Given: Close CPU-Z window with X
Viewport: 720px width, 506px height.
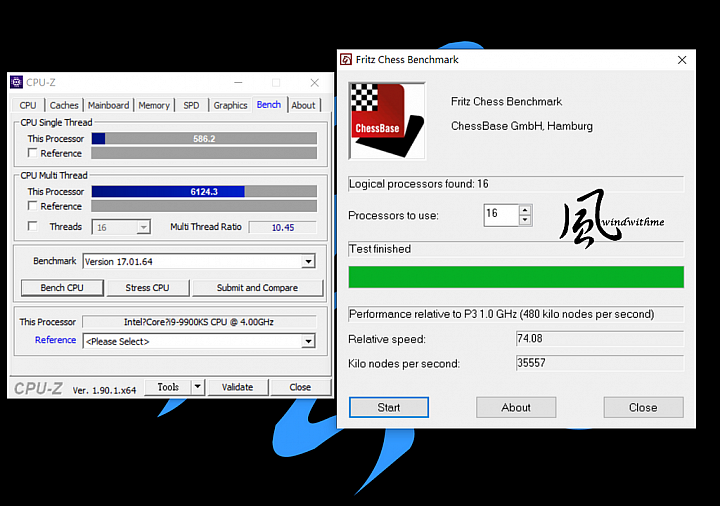Looking at the screenshot, I should [x=315, y=83].
